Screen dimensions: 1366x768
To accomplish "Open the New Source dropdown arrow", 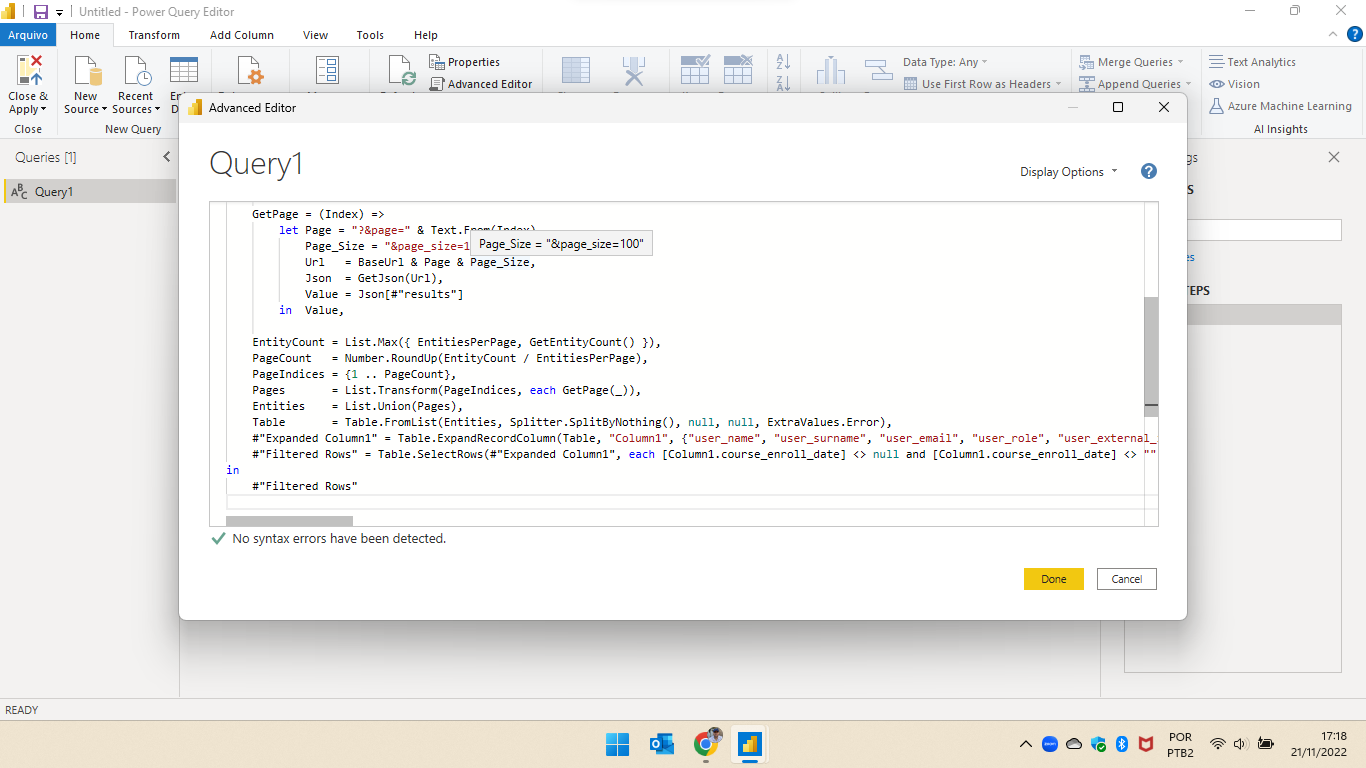I will 104,110.
